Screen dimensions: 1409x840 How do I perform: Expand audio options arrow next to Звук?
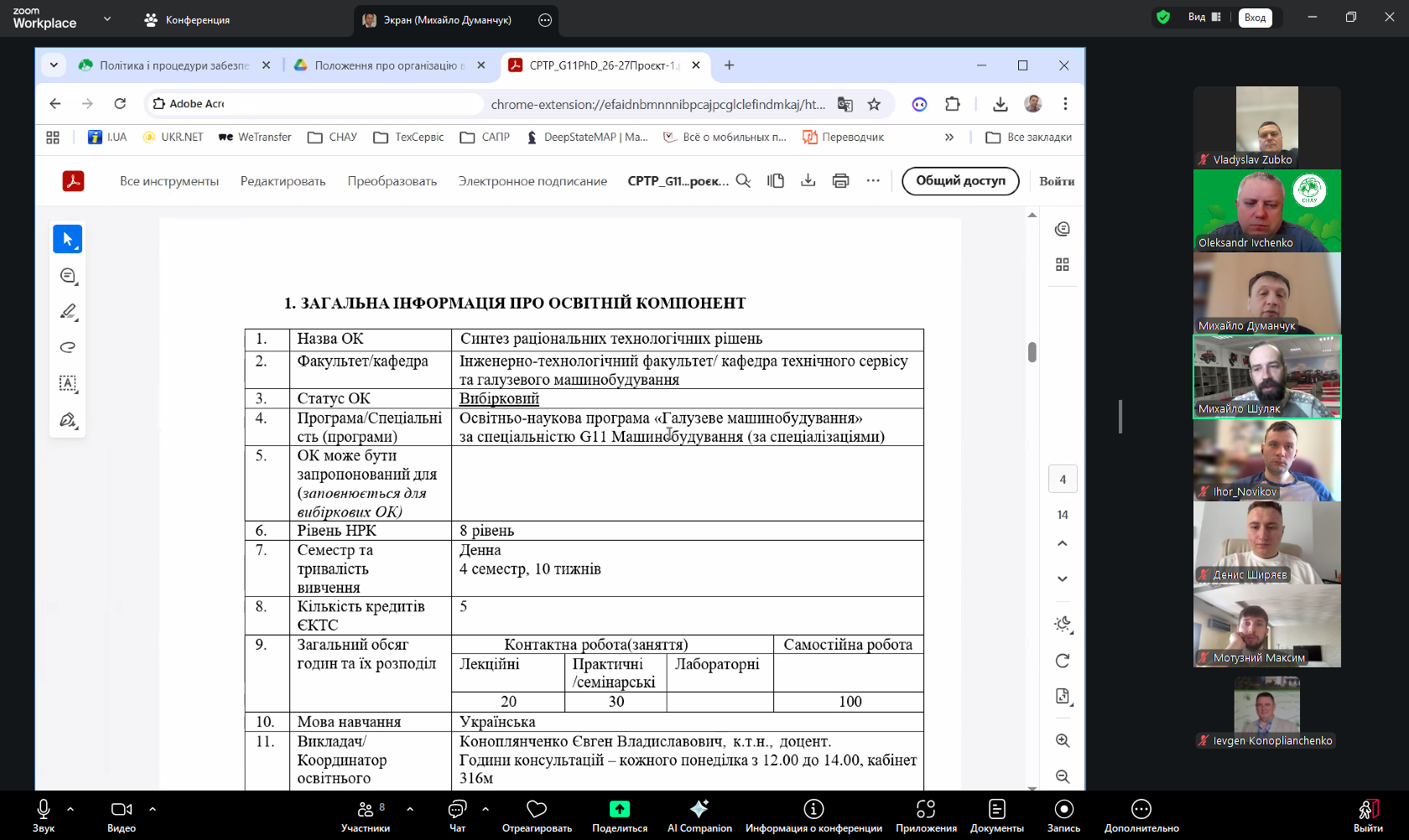coord(70,809)
